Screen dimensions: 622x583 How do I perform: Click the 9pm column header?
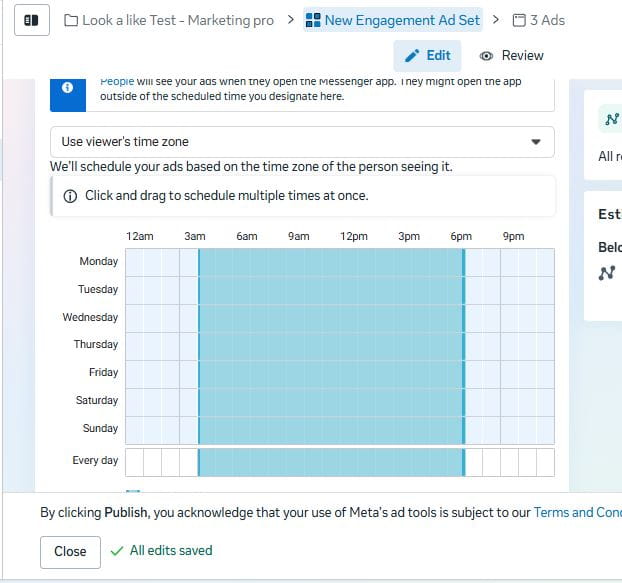point(513,236)
